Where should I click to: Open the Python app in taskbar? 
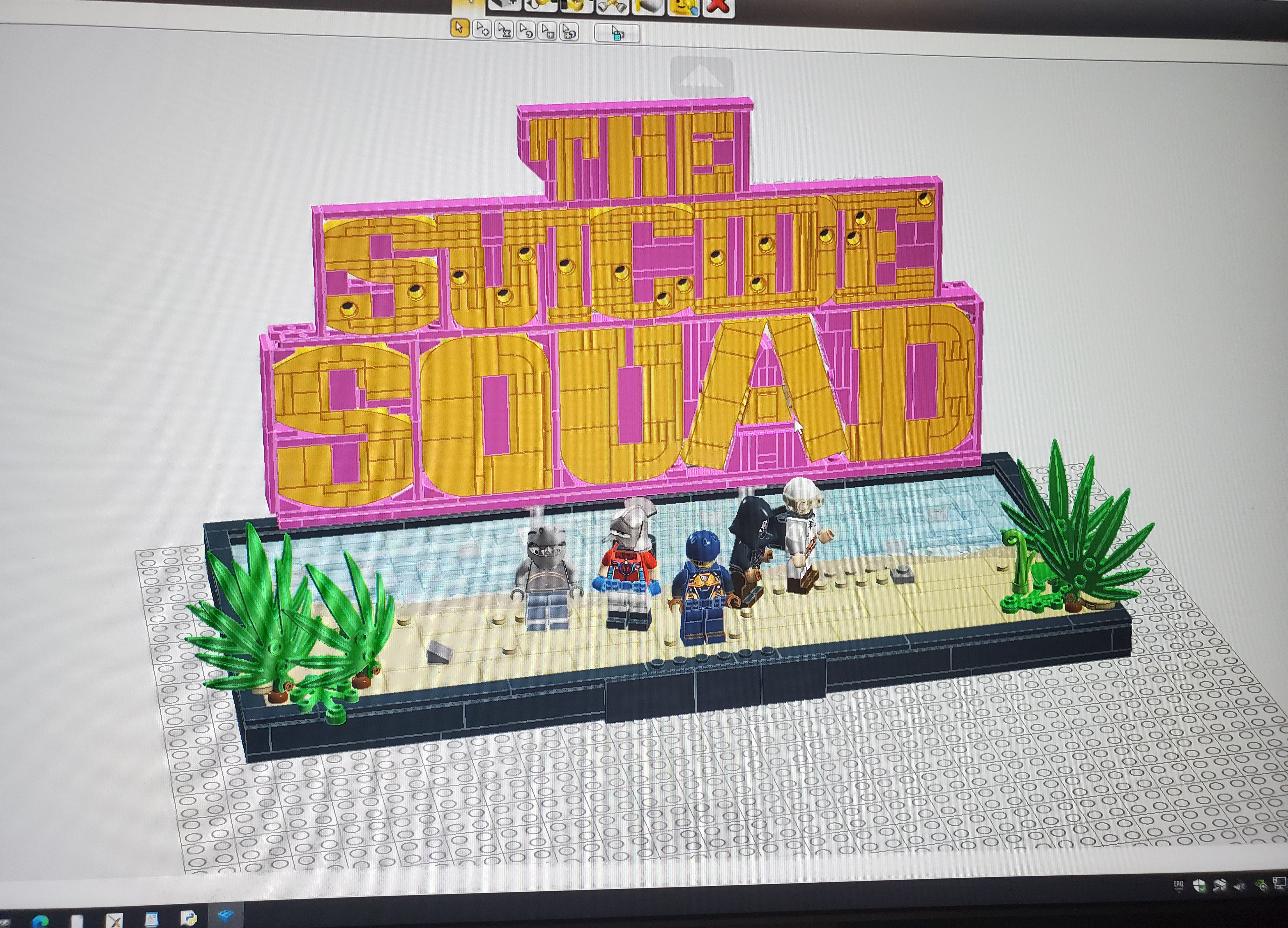click(189, 918)
